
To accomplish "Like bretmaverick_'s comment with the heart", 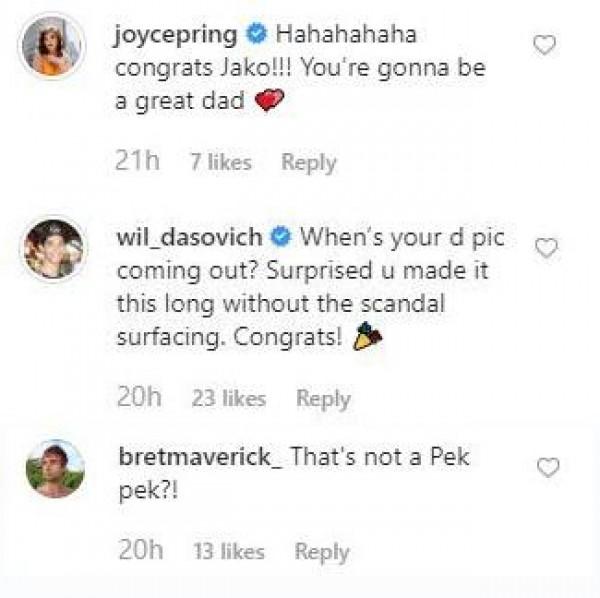I will point(547,466).
